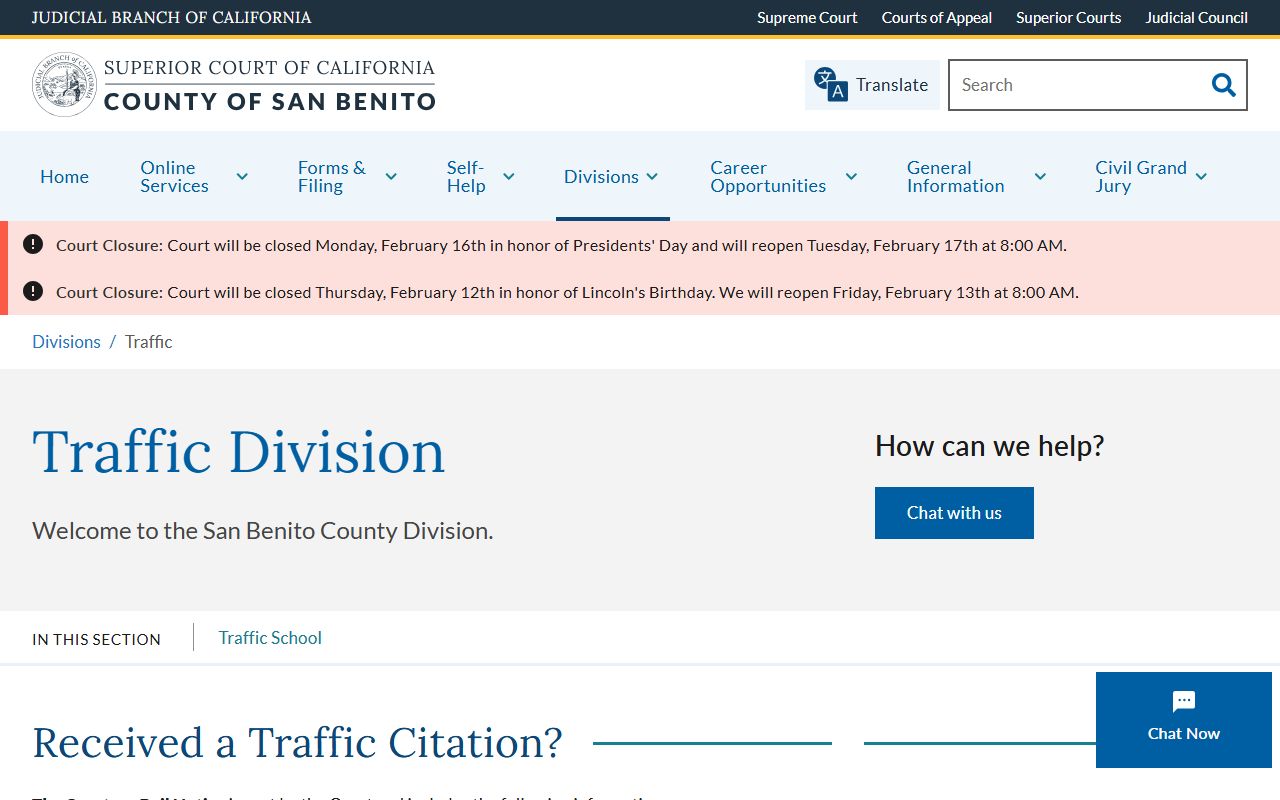Image resolution: width=1280 pixels, height=800 pixels.
Task: Click Received a Traffic Citation? heading
Action: coord(297,743)
